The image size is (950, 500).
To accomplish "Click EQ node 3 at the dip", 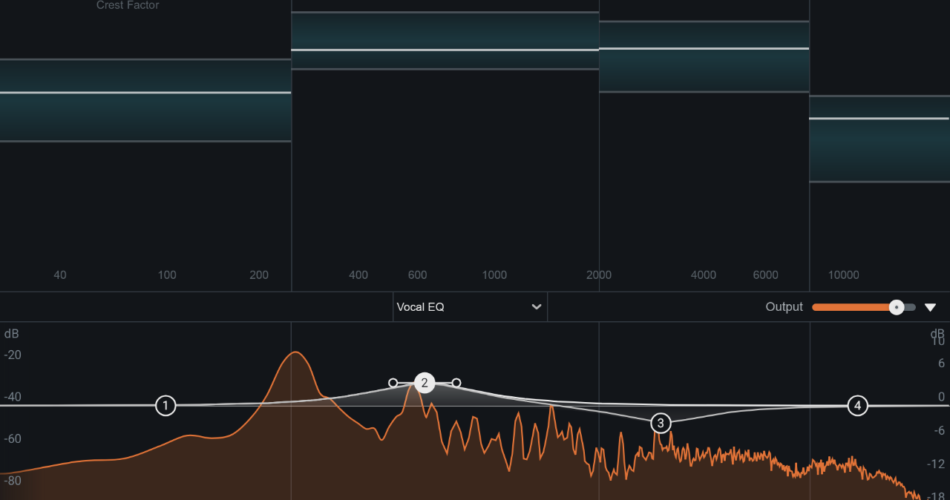I will (660, 423).
